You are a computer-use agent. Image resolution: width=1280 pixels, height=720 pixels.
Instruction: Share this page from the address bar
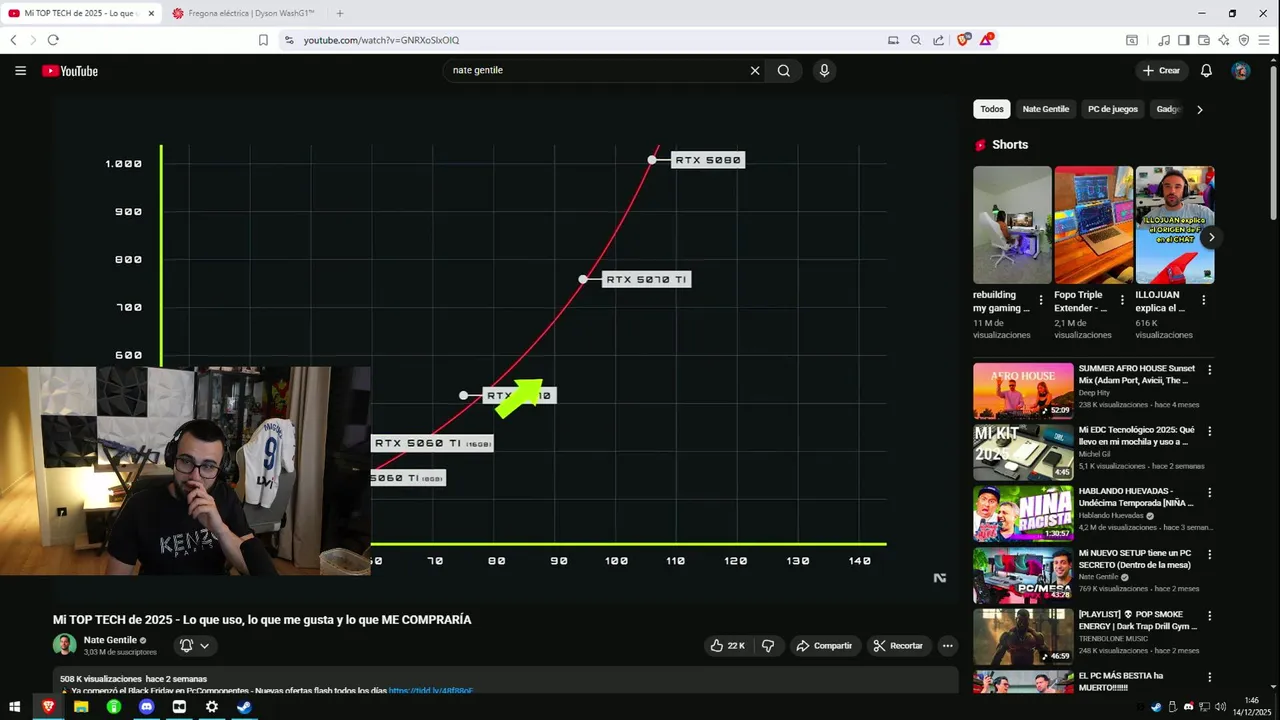[938, 40]
